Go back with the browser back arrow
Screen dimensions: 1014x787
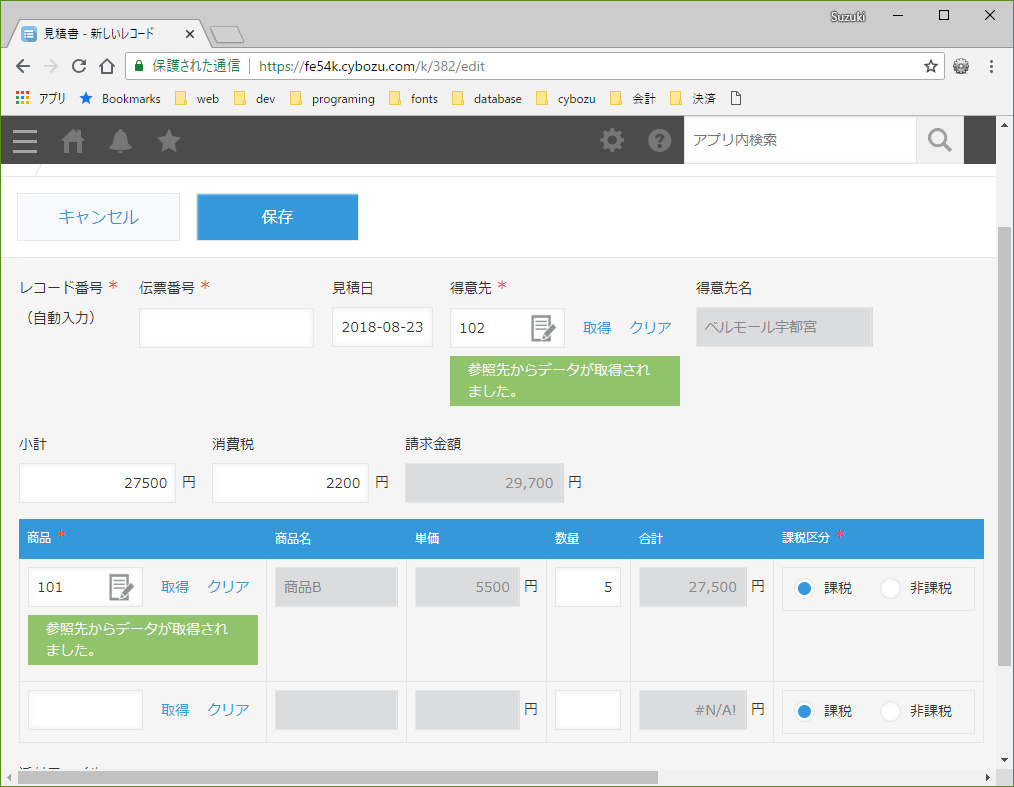(x=23, y=66)
